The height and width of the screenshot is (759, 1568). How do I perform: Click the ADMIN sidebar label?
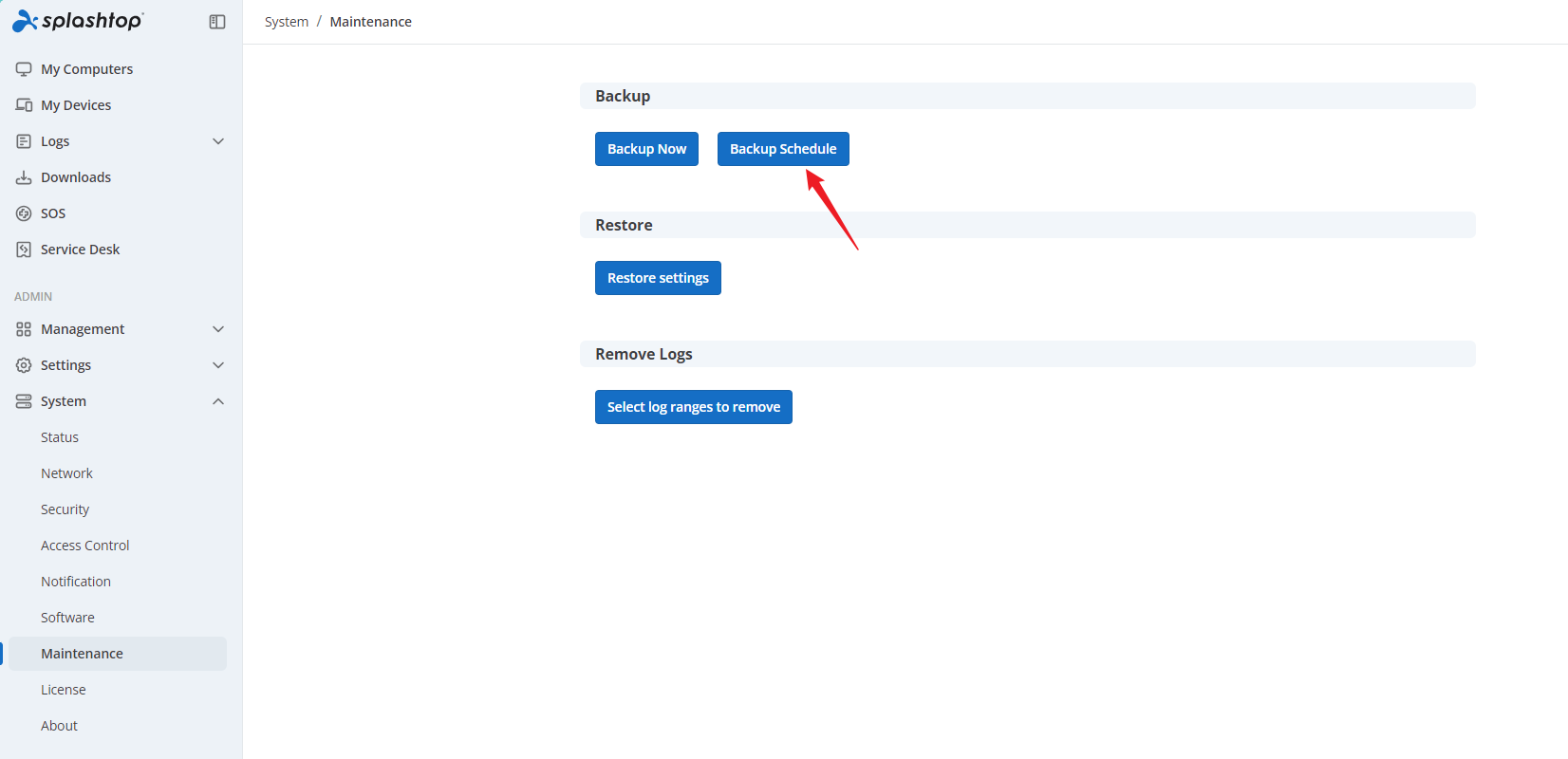click(33, 297)
